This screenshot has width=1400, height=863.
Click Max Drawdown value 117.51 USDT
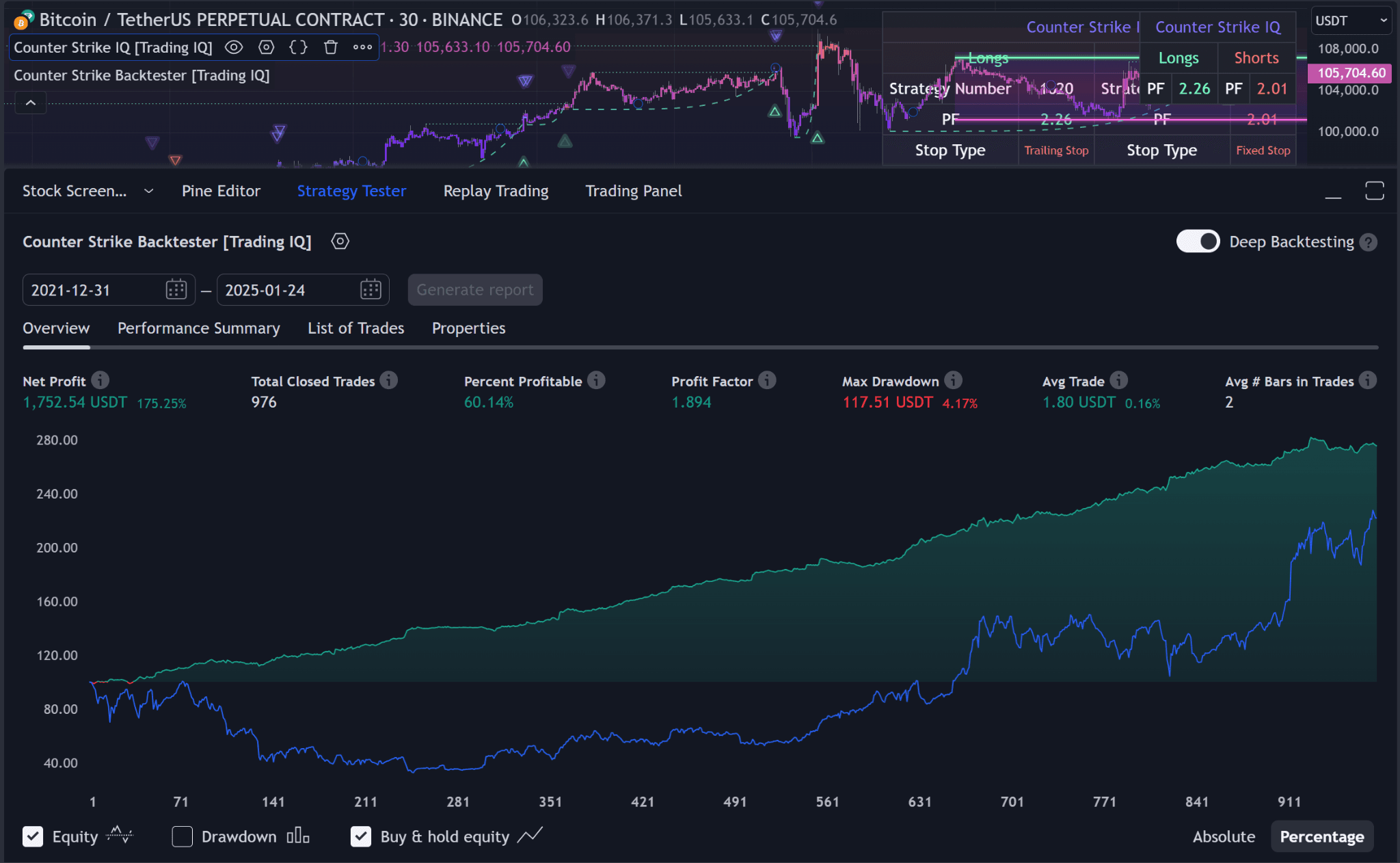887,403
